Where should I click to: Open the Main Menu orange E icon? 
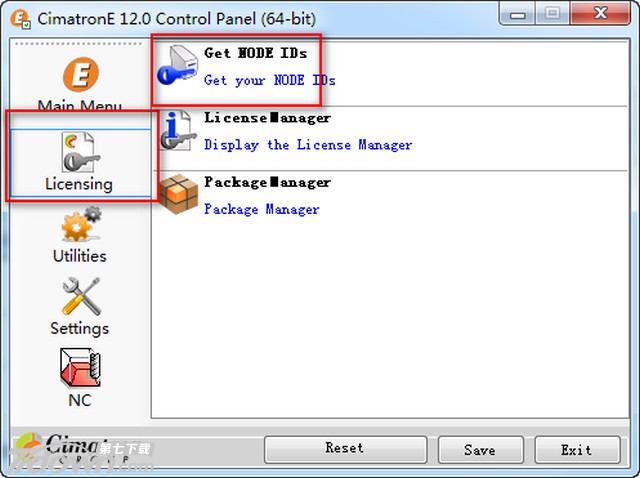coord(81,75)
